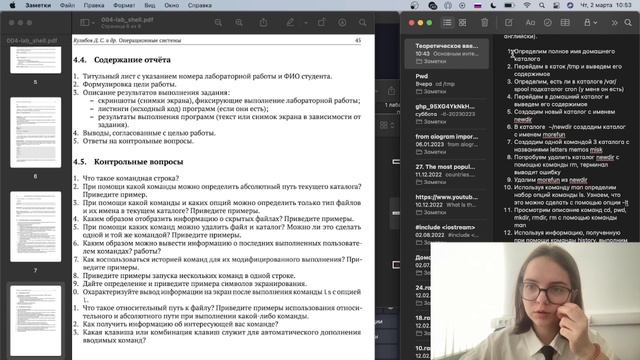Zoom out in Preview PDF window
This screenshot has height=360, width=640.
(x=218, y=23)
